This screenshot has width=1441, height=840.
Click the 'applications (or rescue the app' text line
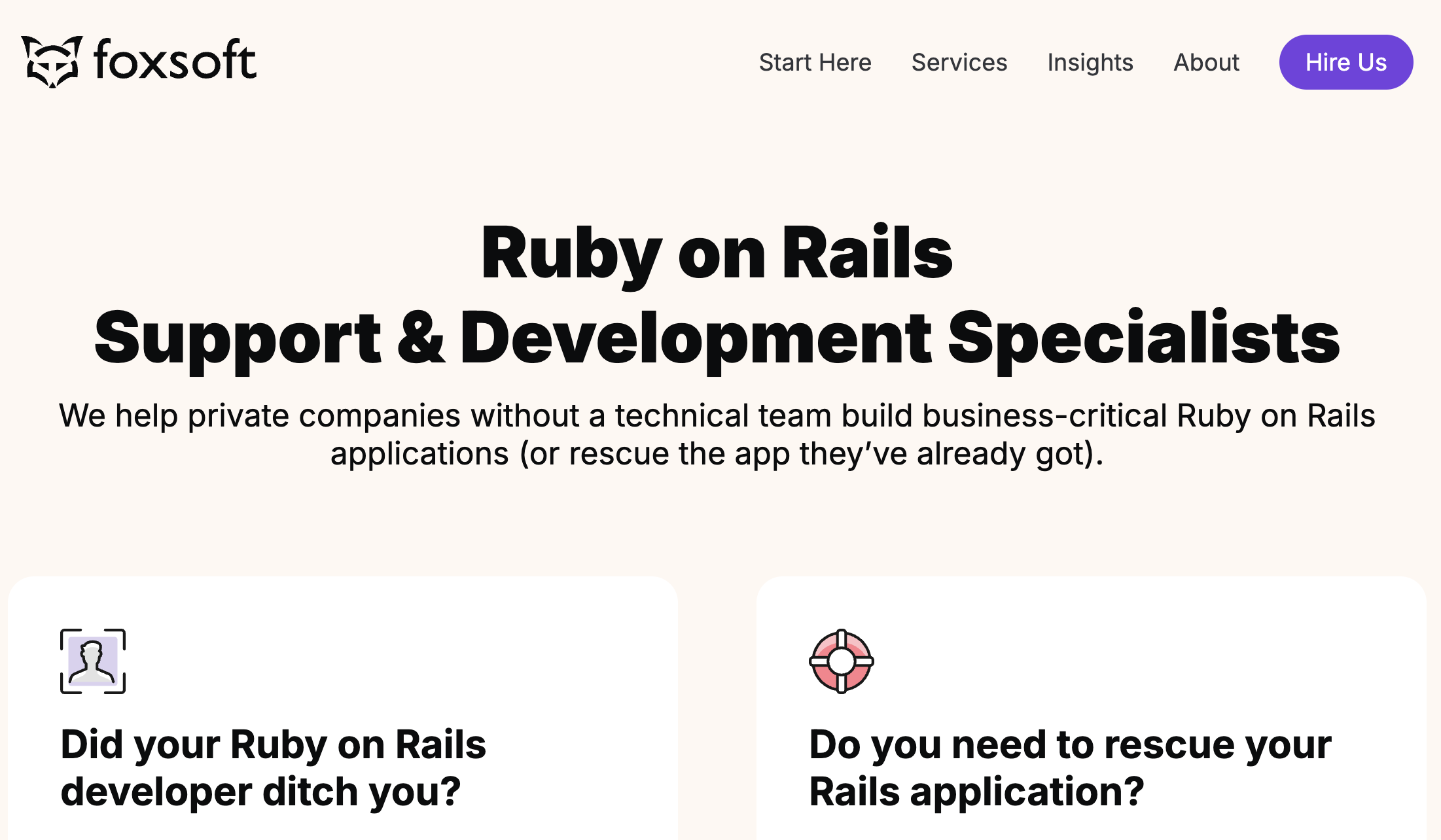[x=717, y=453]
